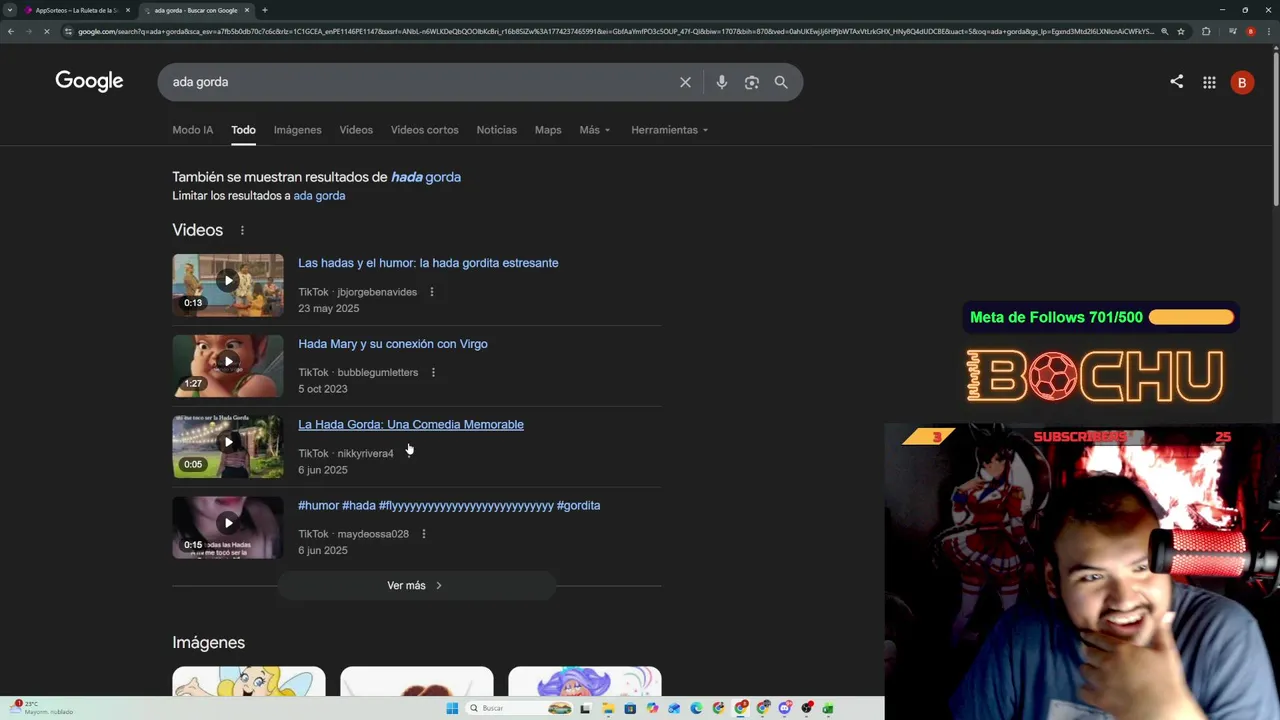This screenshot has width=1280, height=720.
Task: Play the 0:05 Hada Gorda thumbnail
Action: [x=228, y=447]
